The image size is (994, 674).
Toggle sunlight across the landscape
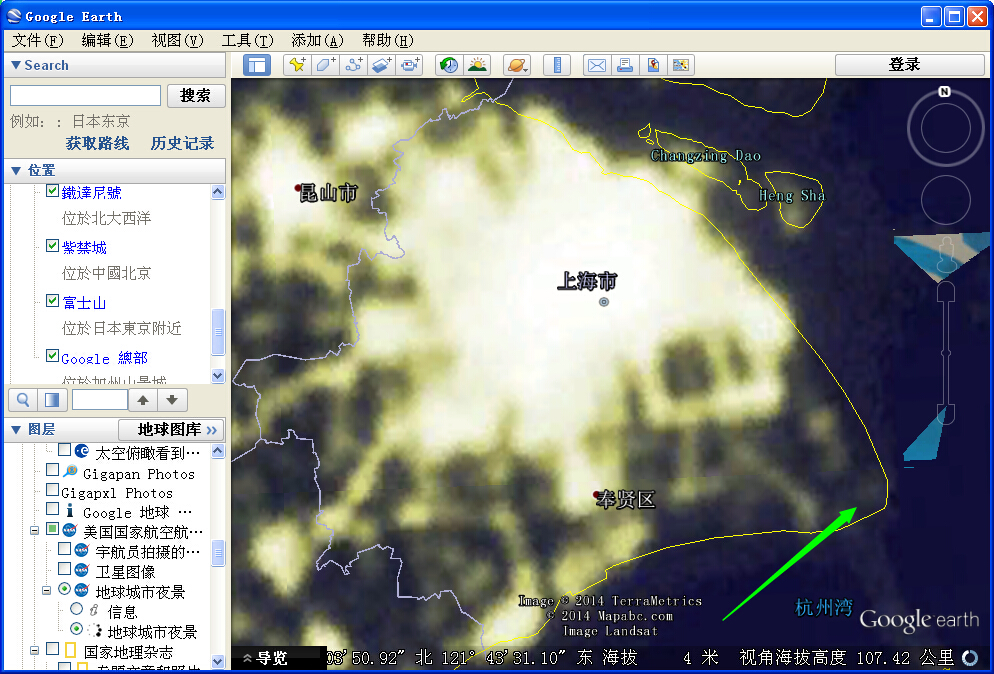[x=477, y=65]
